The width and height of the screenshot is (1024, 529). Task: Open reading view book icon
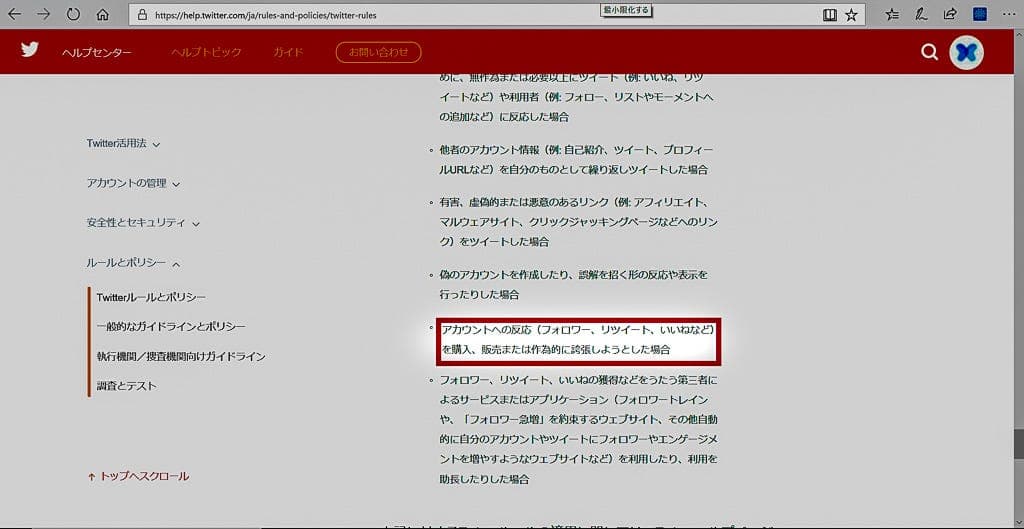coord(829,15)
